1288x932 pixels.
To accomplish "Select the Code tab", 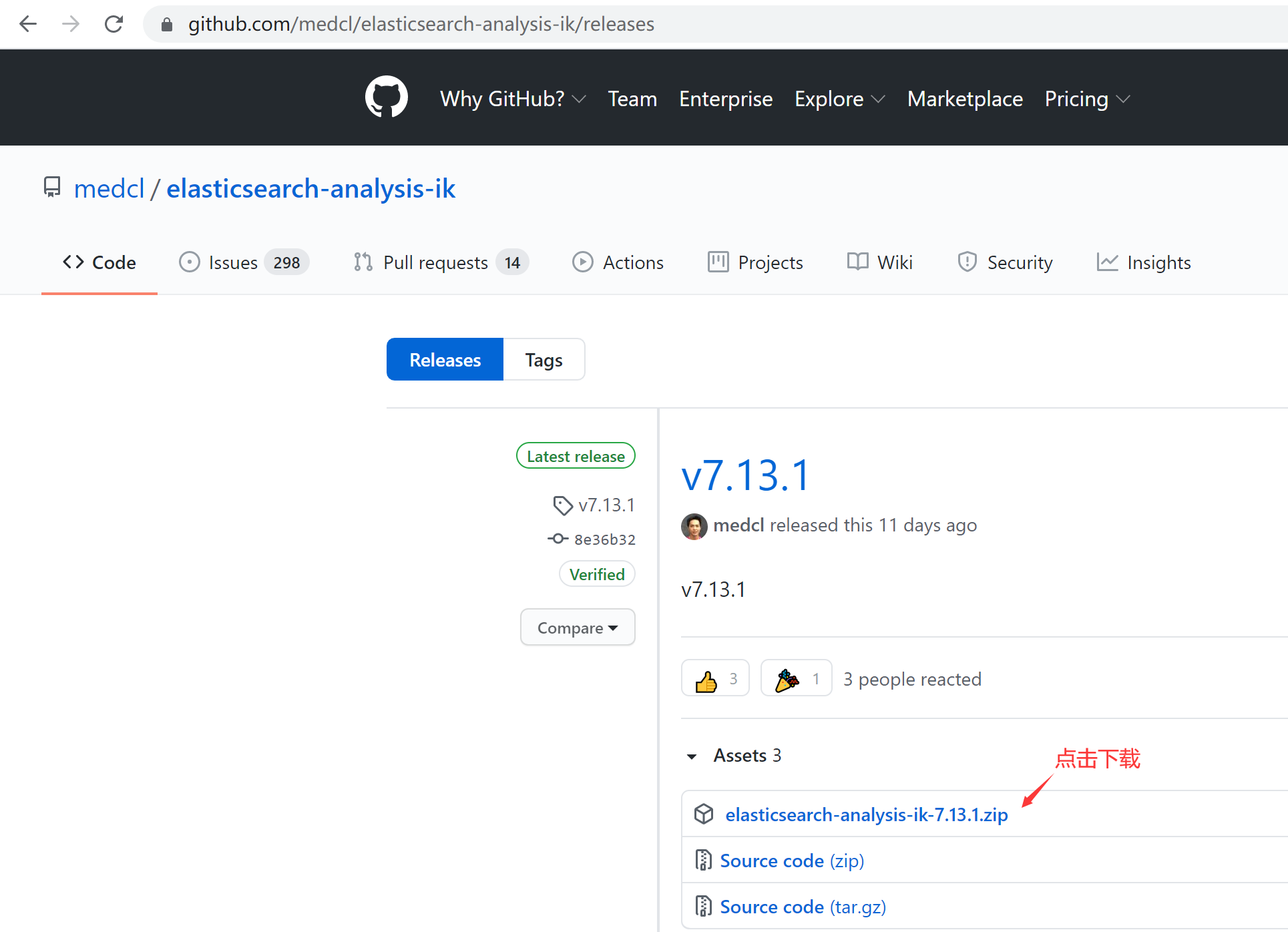I will pos(99,262).
